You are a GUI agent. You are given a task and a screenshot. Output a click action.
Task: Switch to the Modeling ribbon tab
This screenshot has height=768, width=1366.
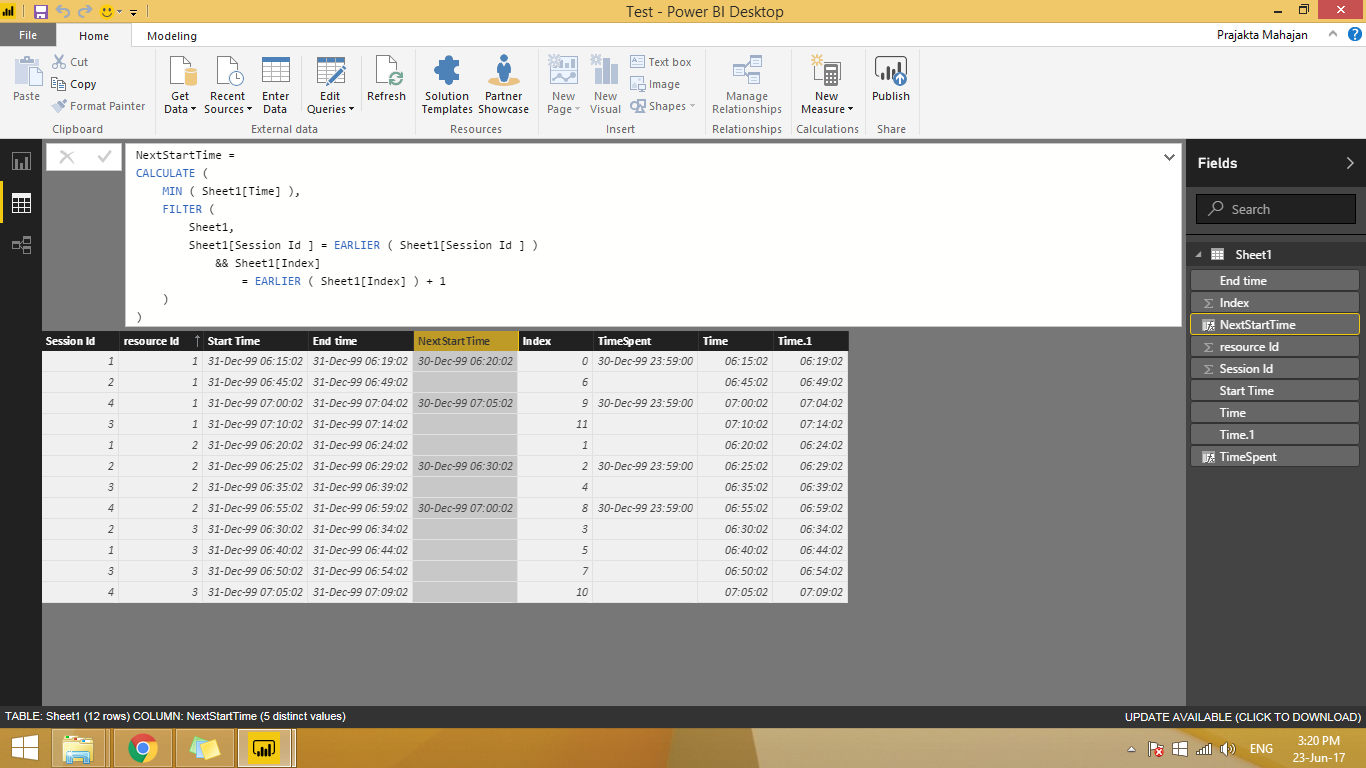[x=172, y=36]
